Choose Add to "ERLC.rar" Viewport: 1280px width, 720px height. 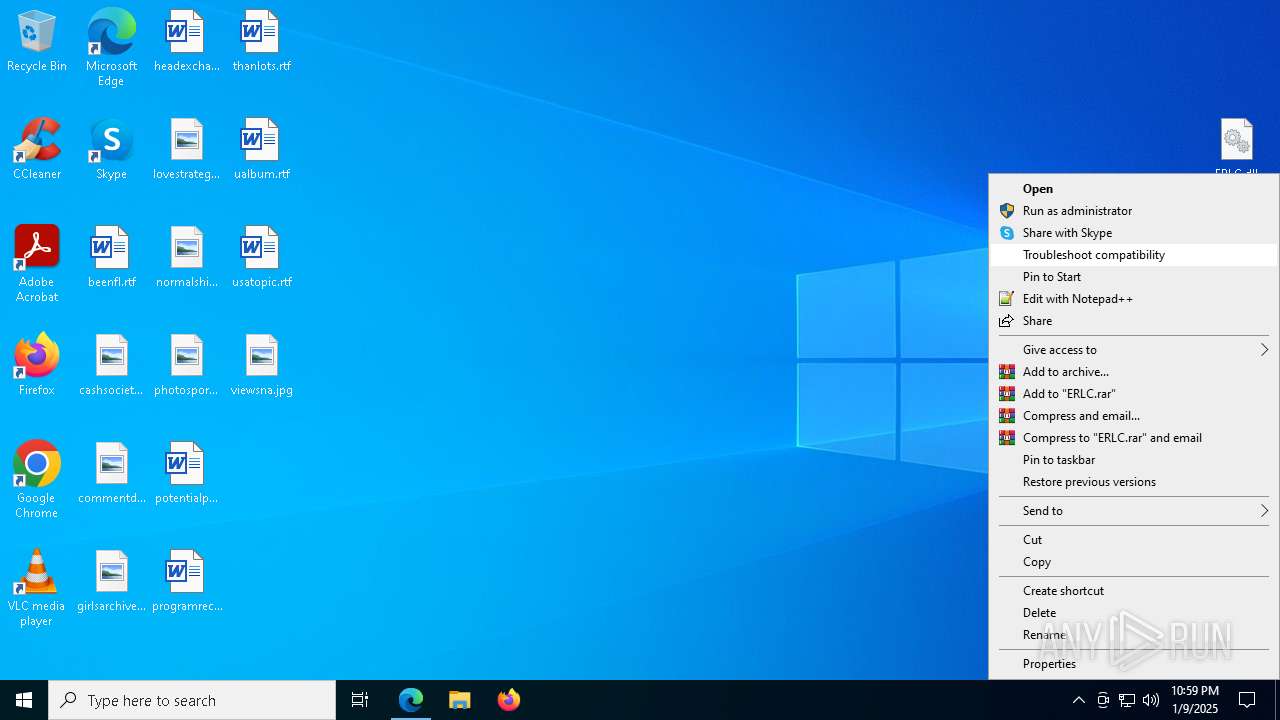pyautogui.click(x=1133, y=394)
